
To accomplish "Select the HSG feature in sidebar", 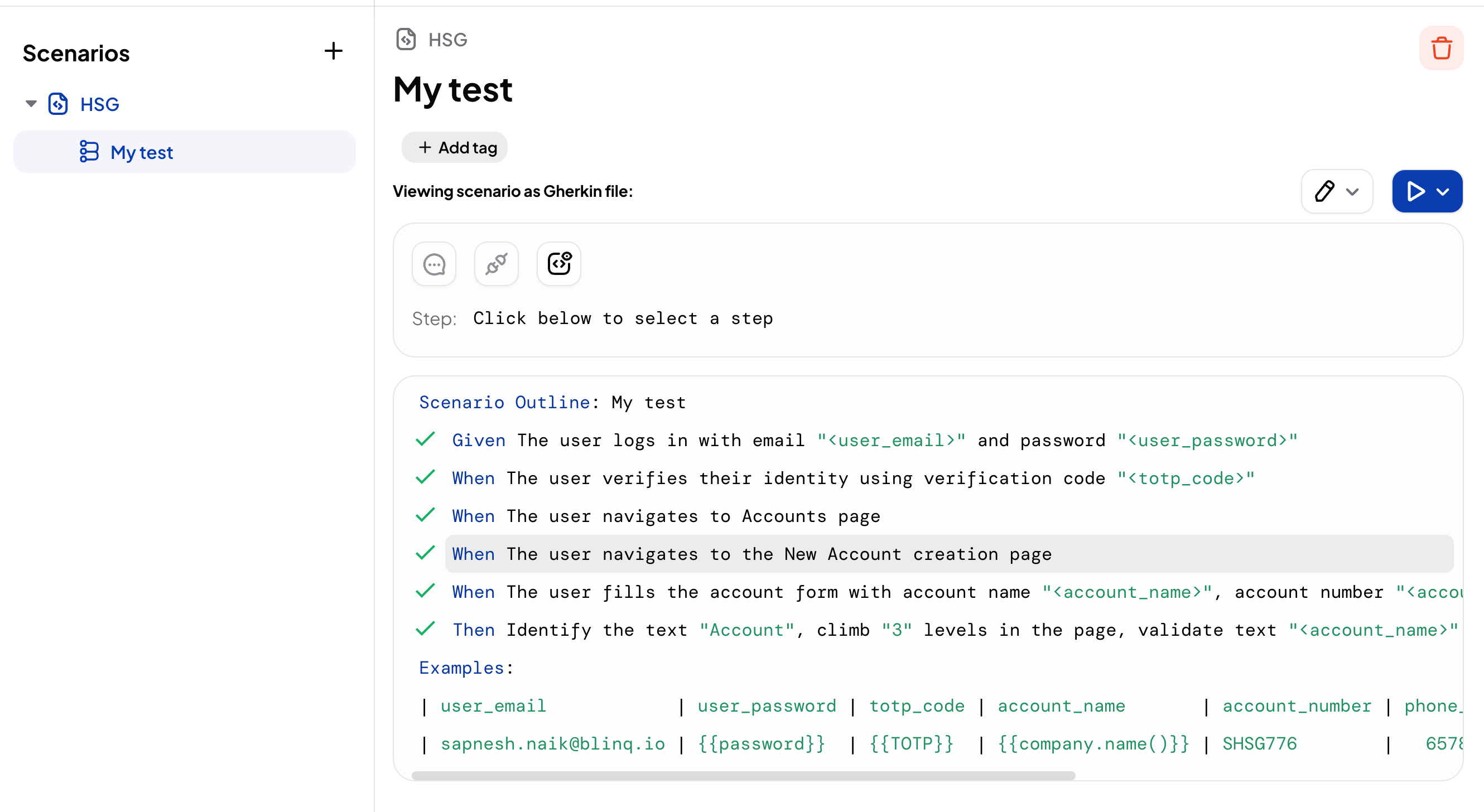I will pos(100,104).
